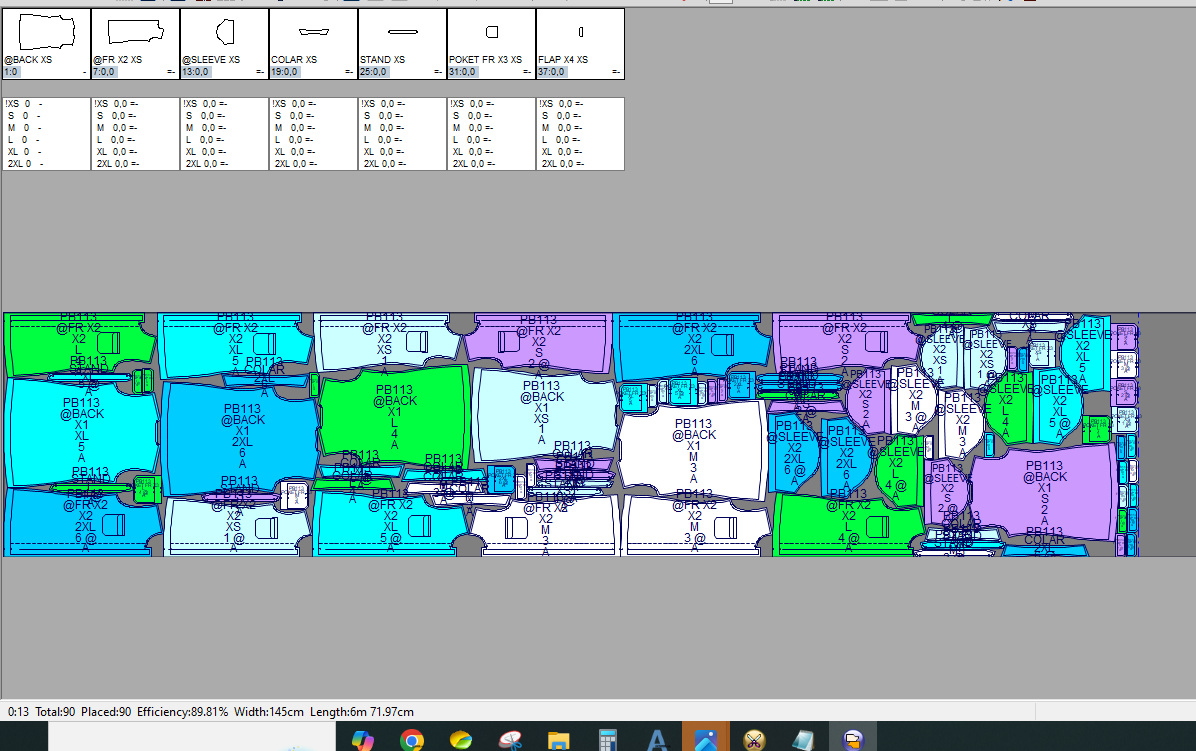Select the purple @BACK size S marker piece

point(1043,490)
